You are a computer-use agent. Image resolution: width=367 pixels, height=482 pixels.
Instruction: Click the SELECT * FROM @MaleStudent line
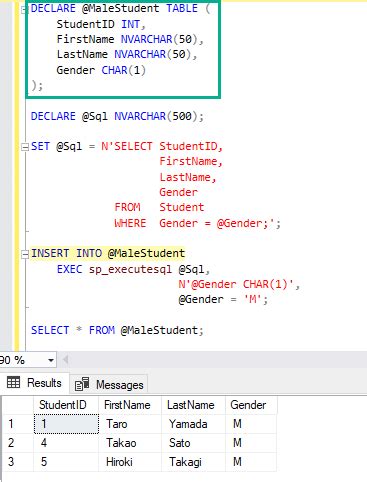tap(117, 330)
